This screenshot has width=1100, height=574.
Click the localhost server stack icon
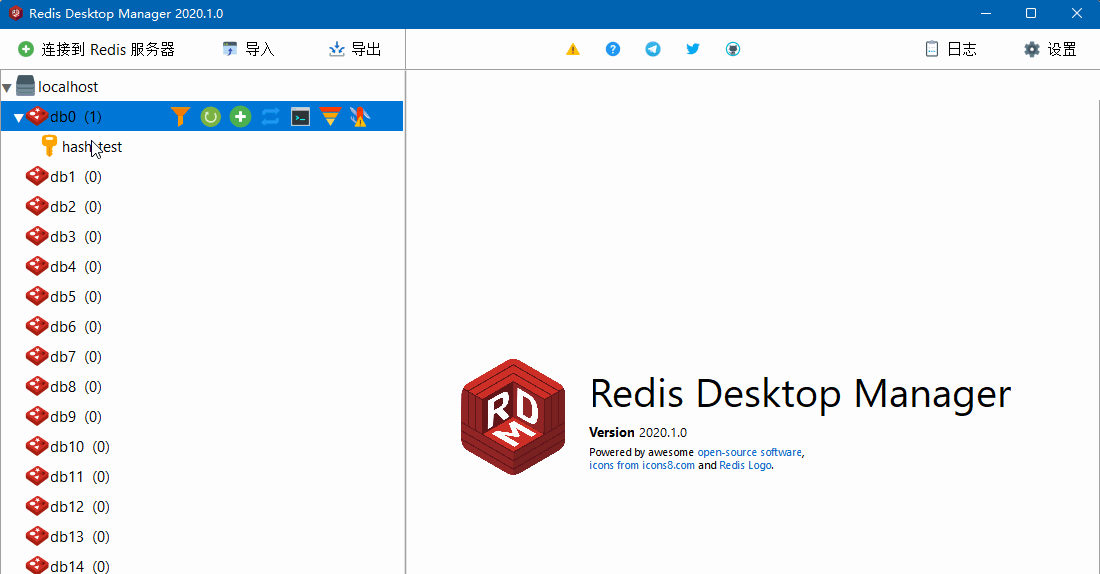pyautogui.click(x=25, y=86)
